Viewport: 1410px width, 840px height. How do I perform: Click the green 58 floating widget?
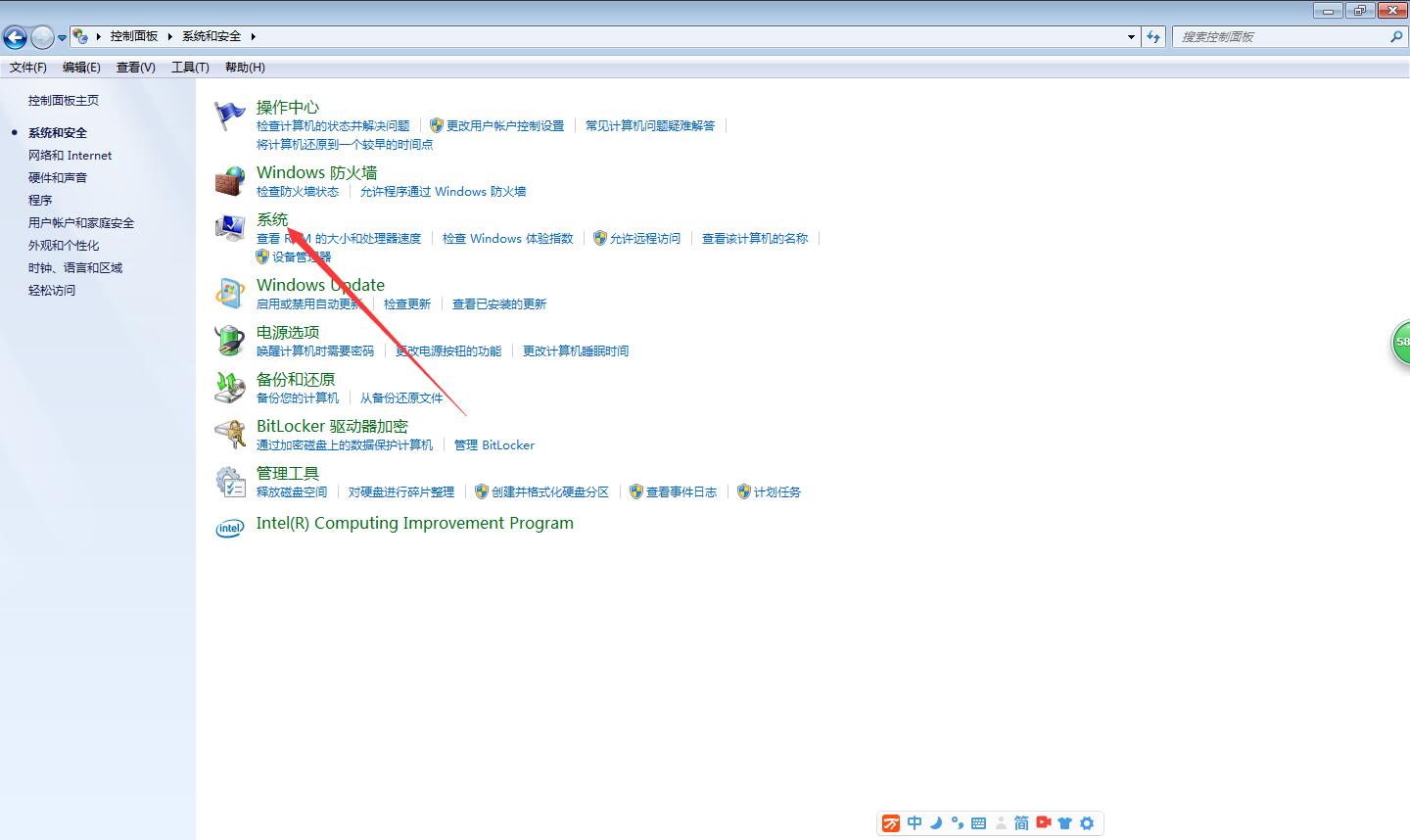coord(1401,343)
